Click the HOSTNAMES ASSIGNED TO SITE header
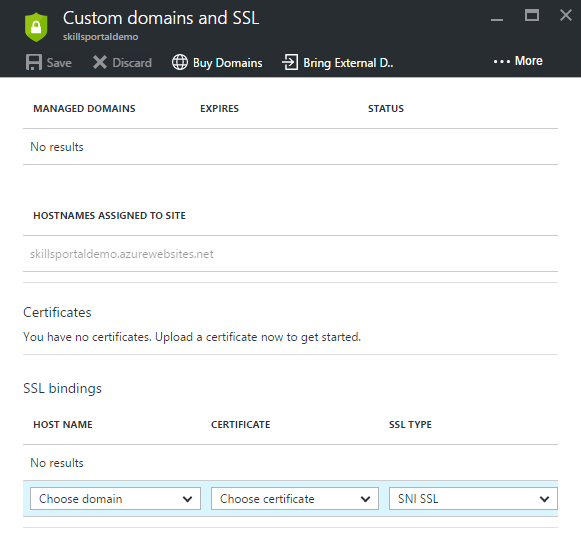Screen dimensions: 581x545 click(x=109, y=216)
